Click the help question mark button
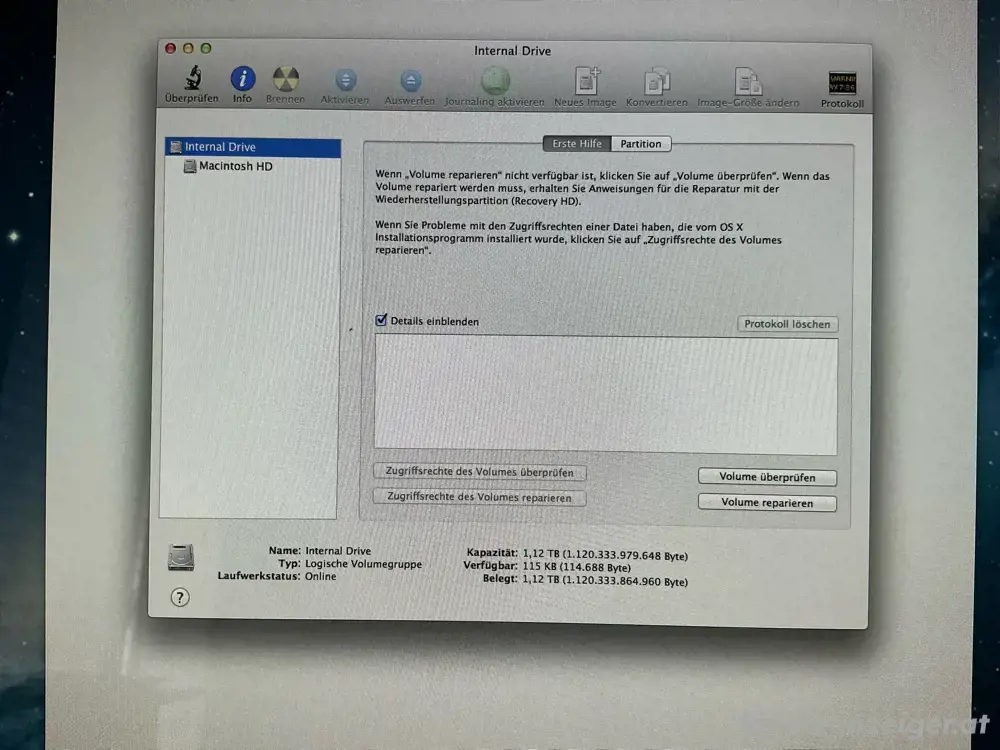The image size is (1000, 750). point(180,598)
